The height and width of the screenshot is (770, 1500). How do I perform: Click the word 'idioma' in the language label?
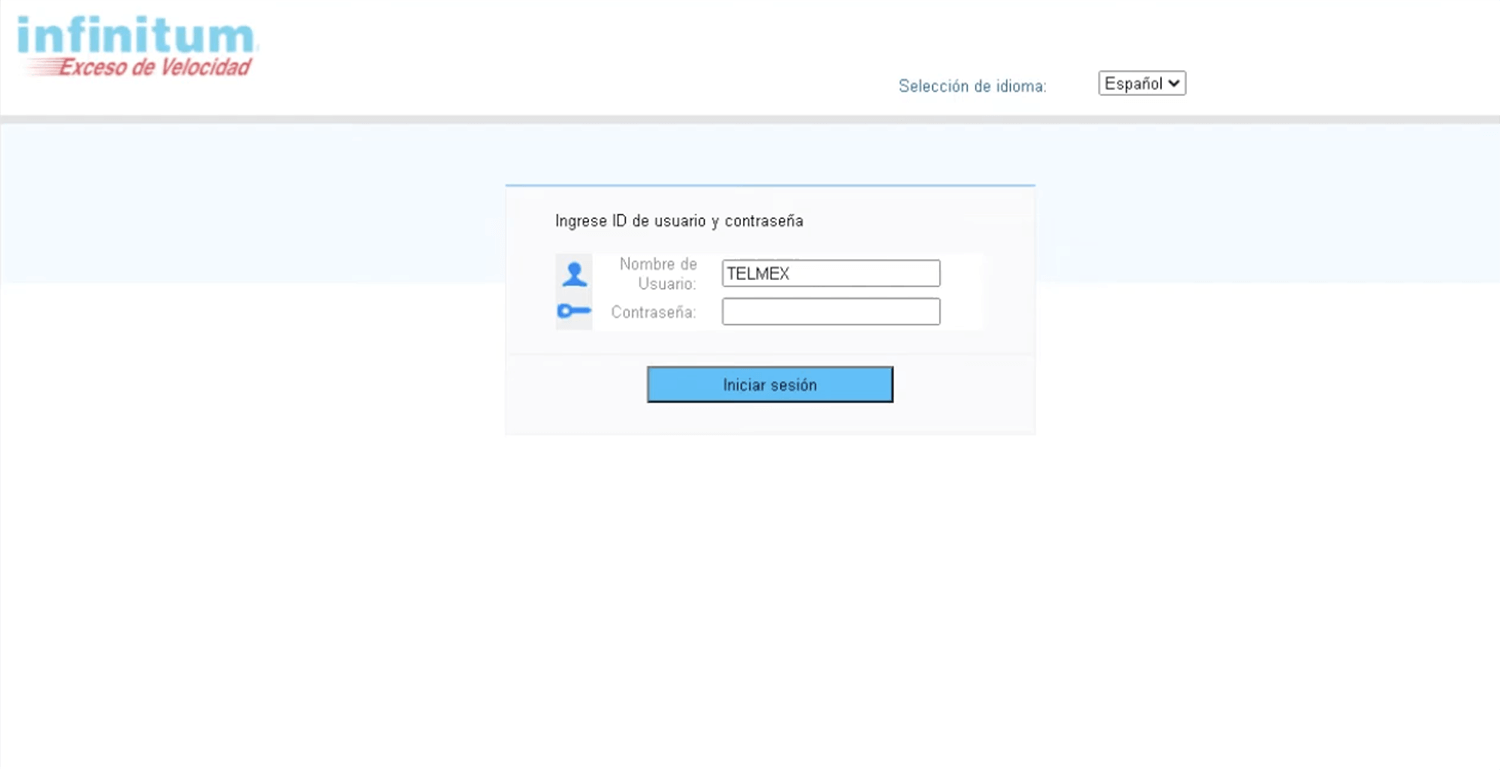(1021, 86)
